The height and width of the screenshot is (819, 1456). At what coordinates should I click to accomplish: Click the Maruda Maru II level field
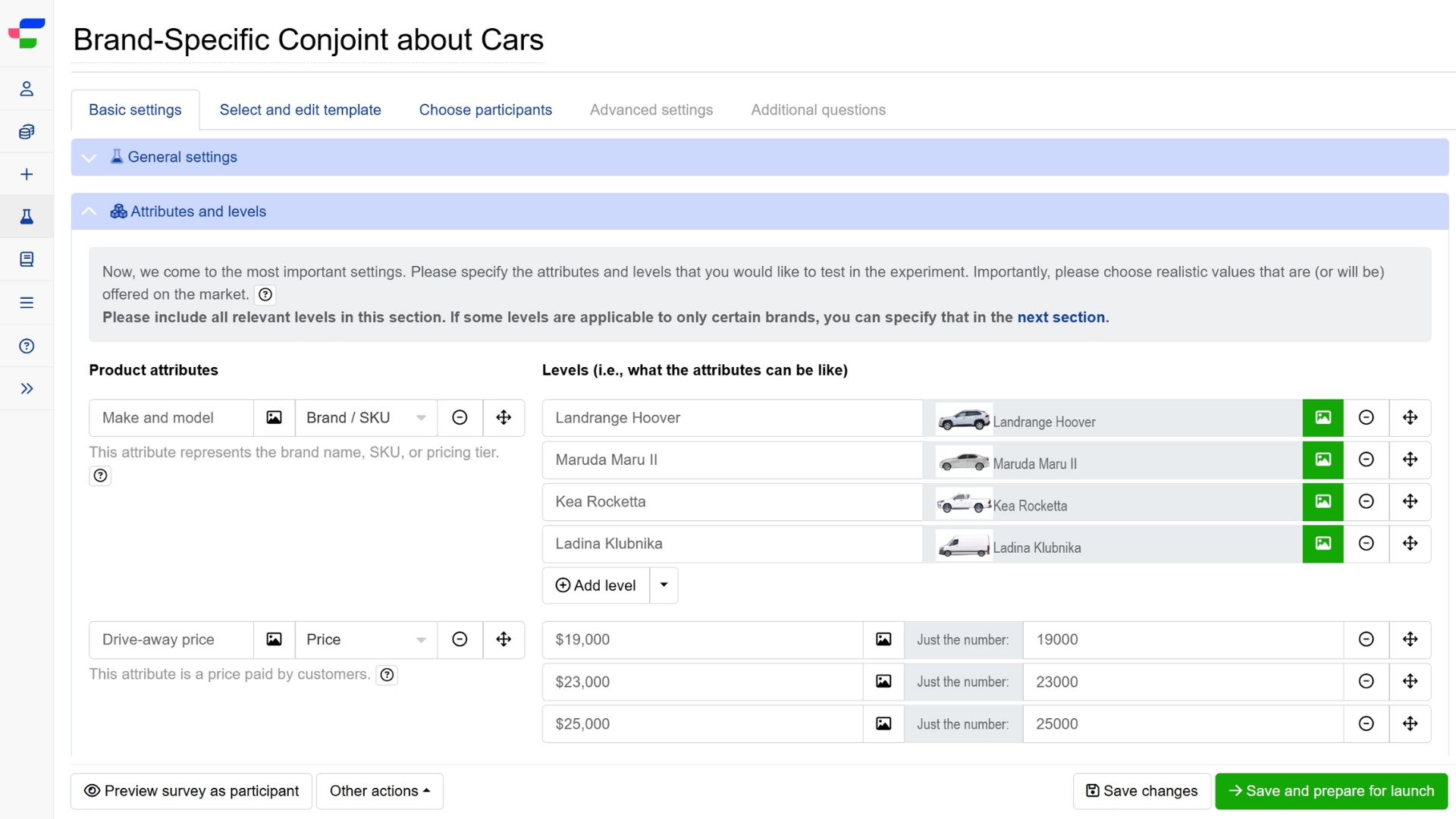[732, 460]
